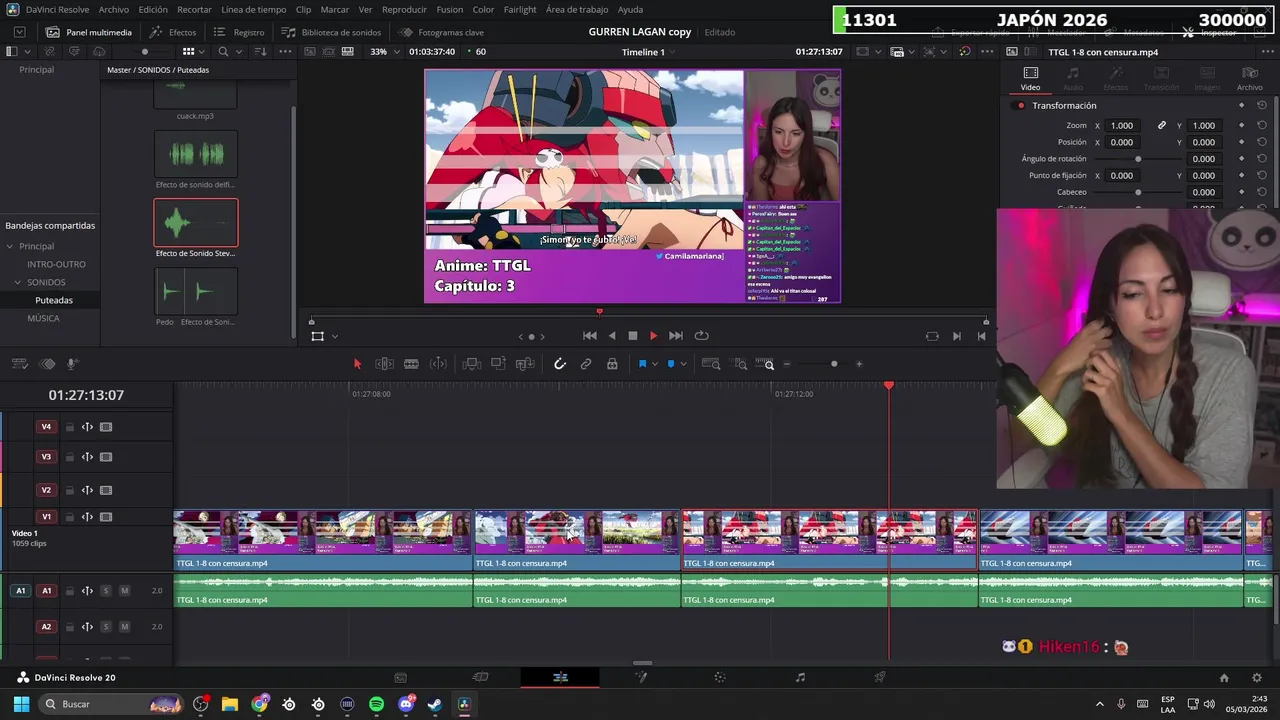Viewport: 1280px width, 720px height.
Task: Toggle auto track selector on V3
Action: tap(87, 457)
